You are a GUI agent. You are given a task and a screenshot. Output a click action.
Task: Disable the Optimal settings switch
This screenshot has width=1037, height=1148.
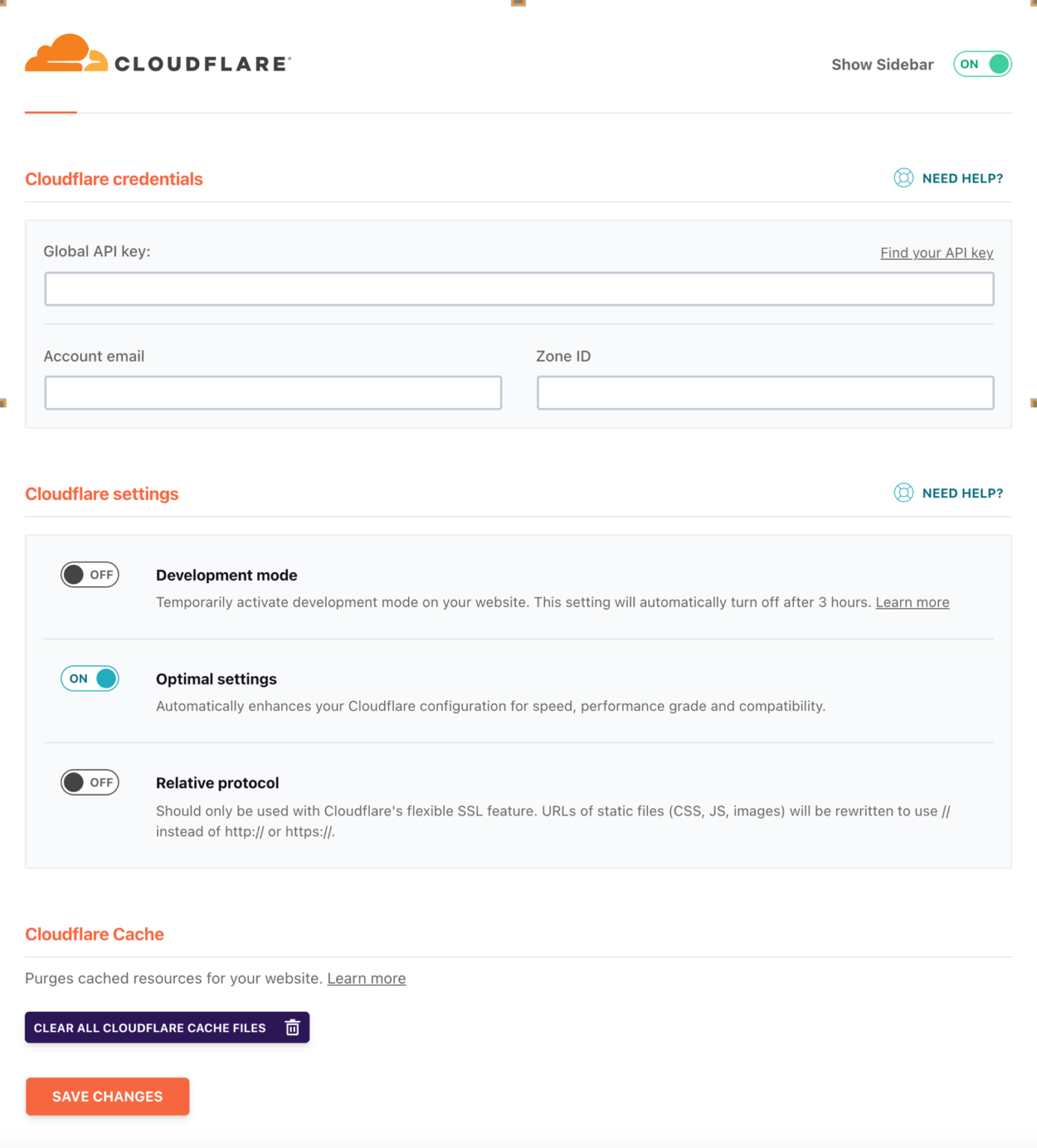pyautogui.click(x=89, y=678)
